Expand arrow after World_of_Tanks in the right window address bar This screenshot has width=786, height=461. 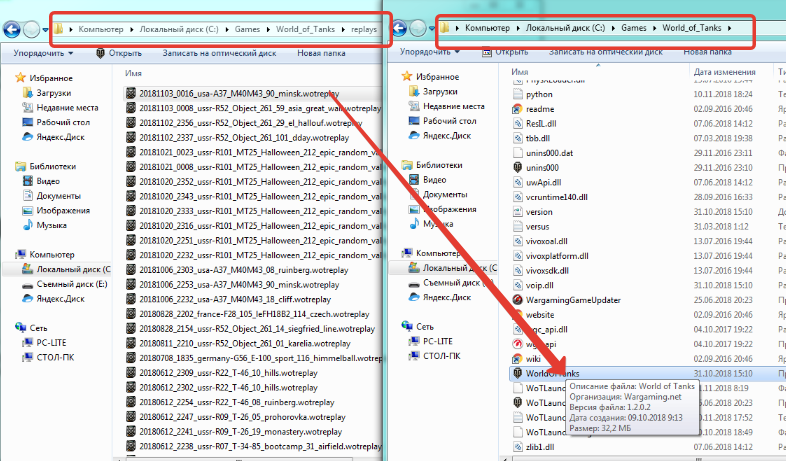coord(729,28)
